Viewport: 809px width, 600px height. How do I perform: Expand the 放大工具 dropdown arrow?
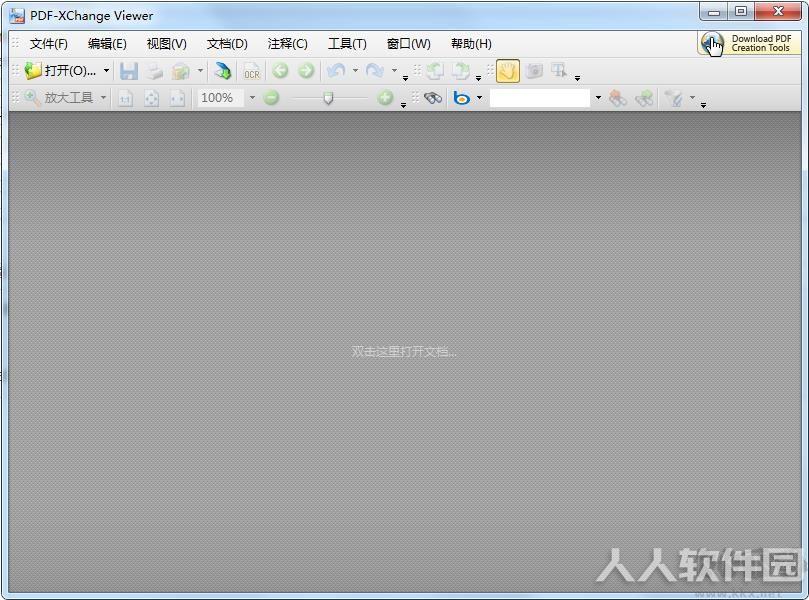(x=103, y=98)
